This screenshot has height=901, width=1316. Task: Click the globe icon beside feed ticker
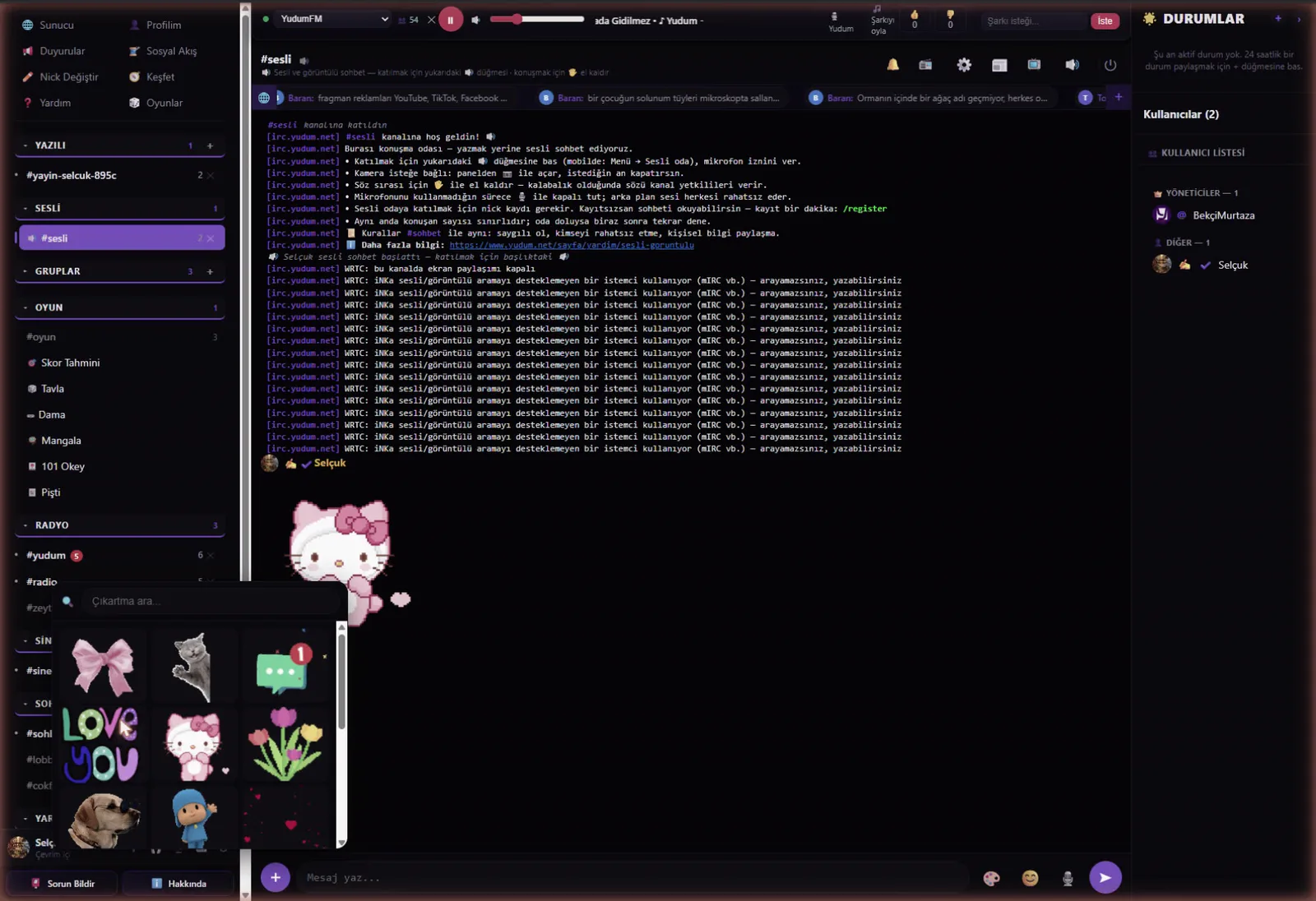click(x=263, y=98)
